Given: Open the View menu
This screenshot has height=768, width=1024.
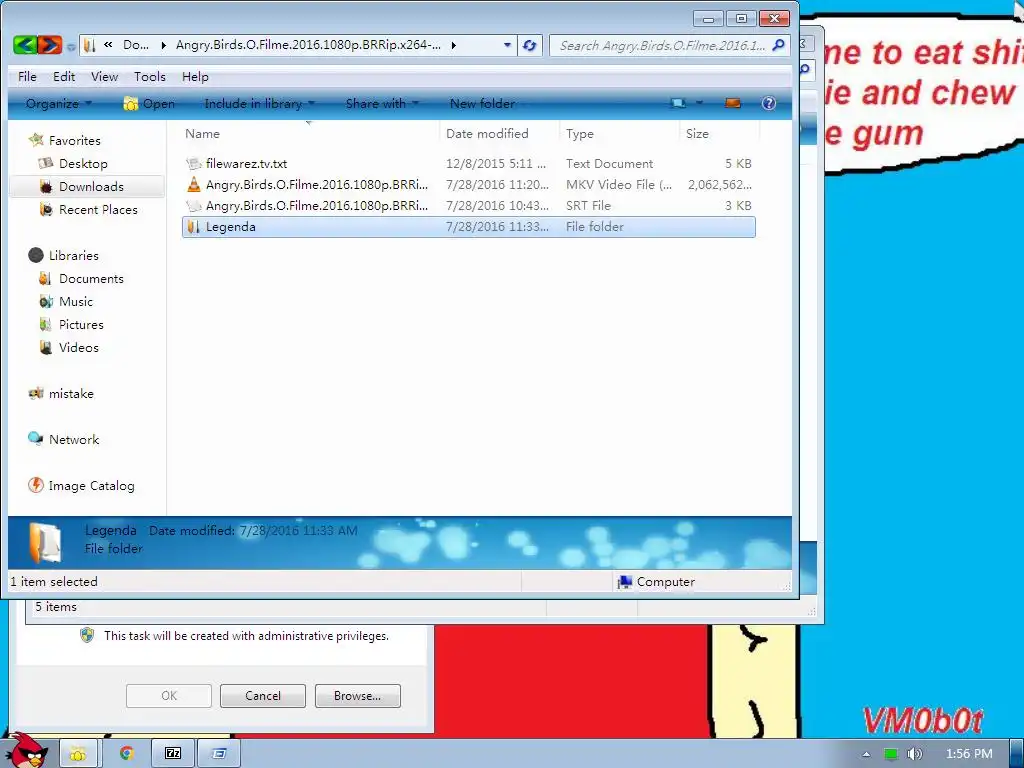Looking at the screenshot, I should pos(104,76).
